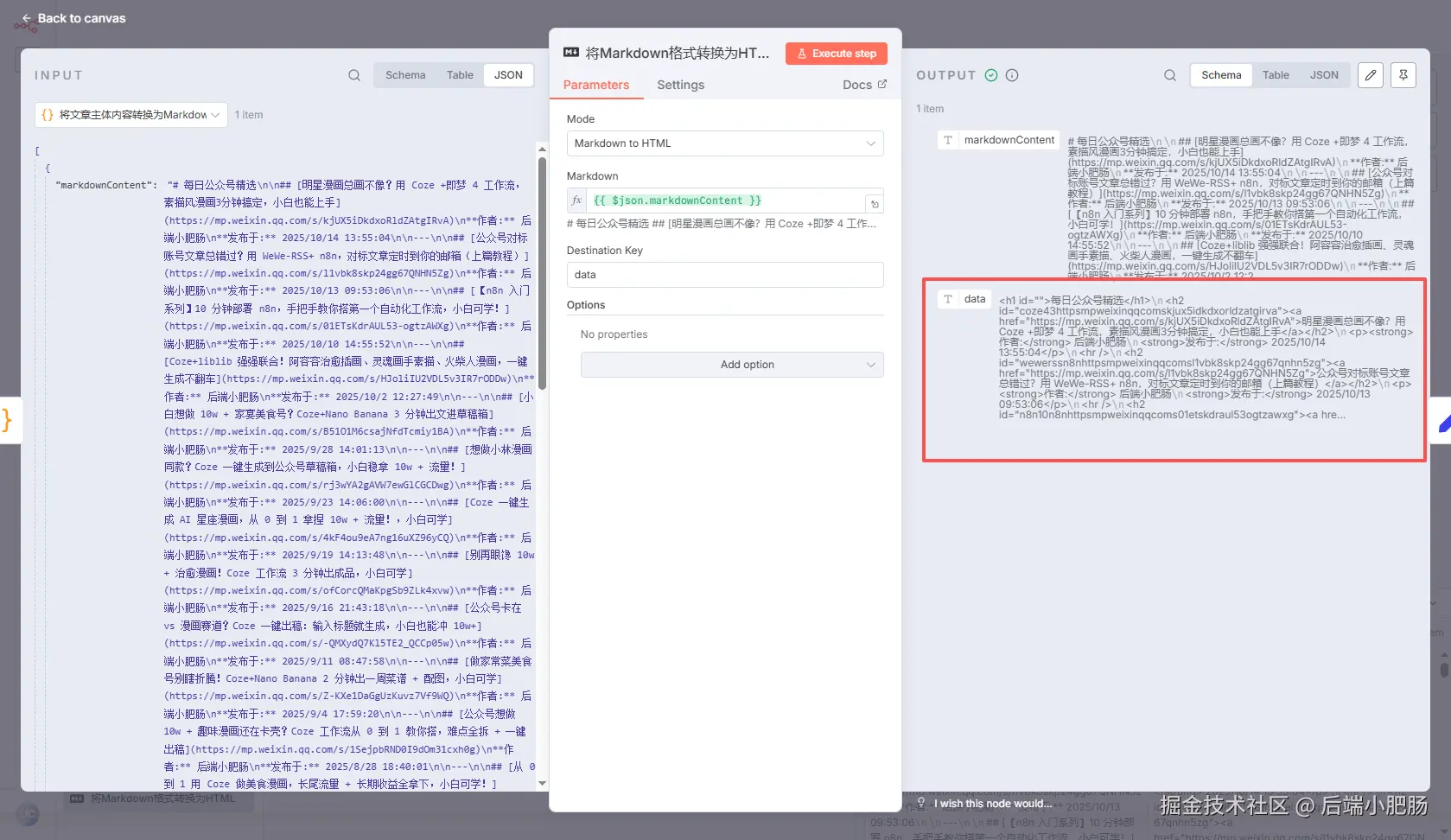Viewport: 1451px width, 840px height.
Task: Open the Mode dropdown 'Markdown to HTML'
Action: point(725,143)
